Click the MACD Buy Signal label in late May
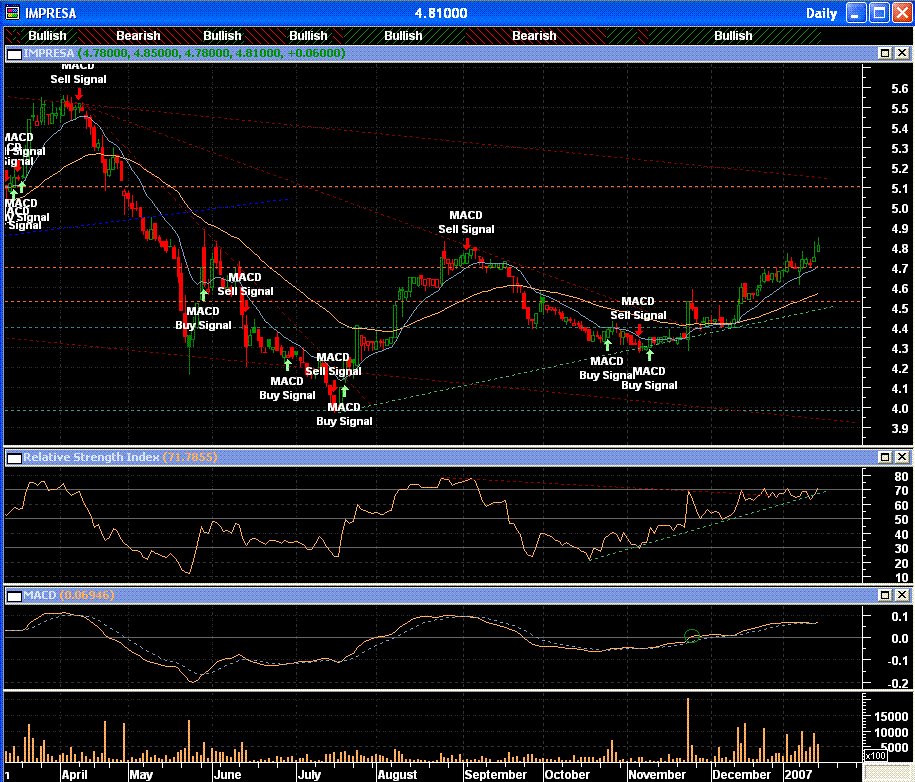Screen dimensions: 915x782 point(203,318)
